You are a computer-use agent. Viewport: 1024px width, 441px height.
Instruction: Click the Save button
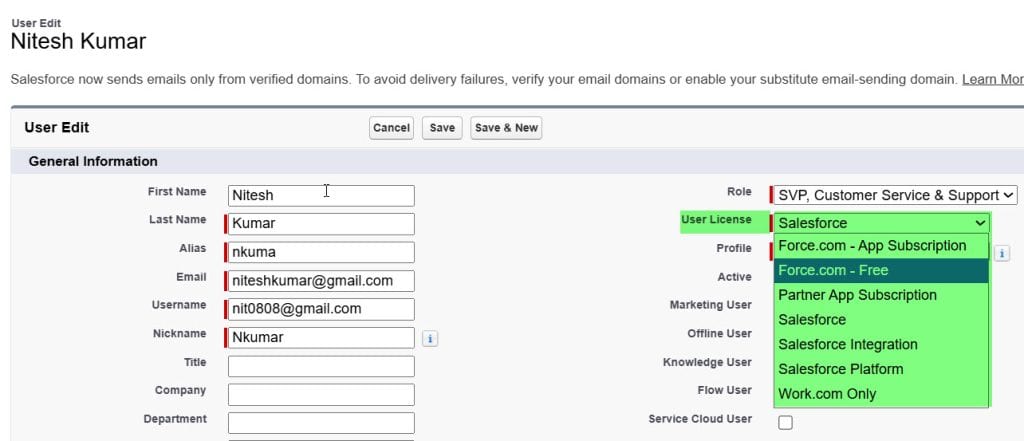coord(442,128)
